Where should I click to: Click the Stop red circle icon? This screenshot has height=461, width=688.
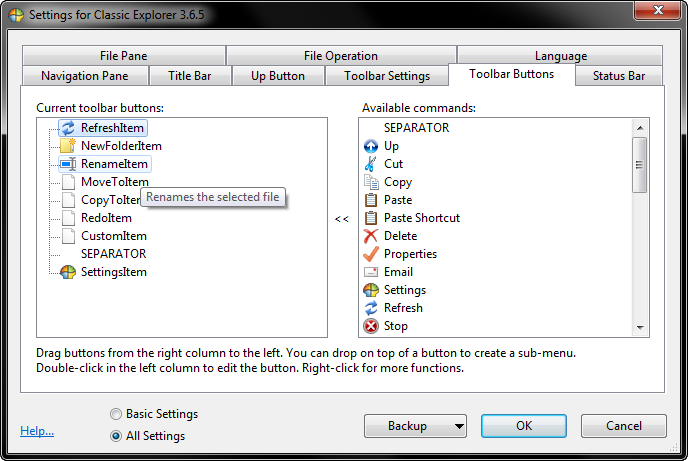[x=371, y=326]
